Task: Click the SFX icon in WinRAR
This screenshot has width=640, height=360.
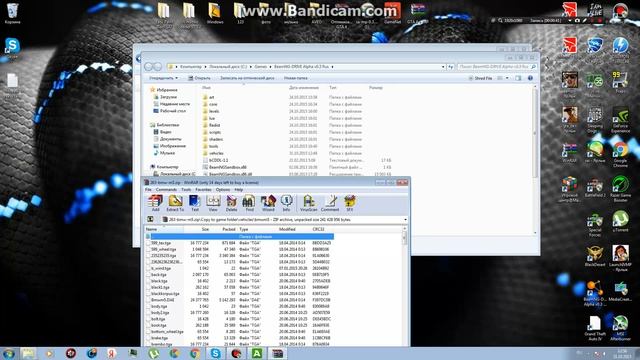Action: [x=349, y=203]
